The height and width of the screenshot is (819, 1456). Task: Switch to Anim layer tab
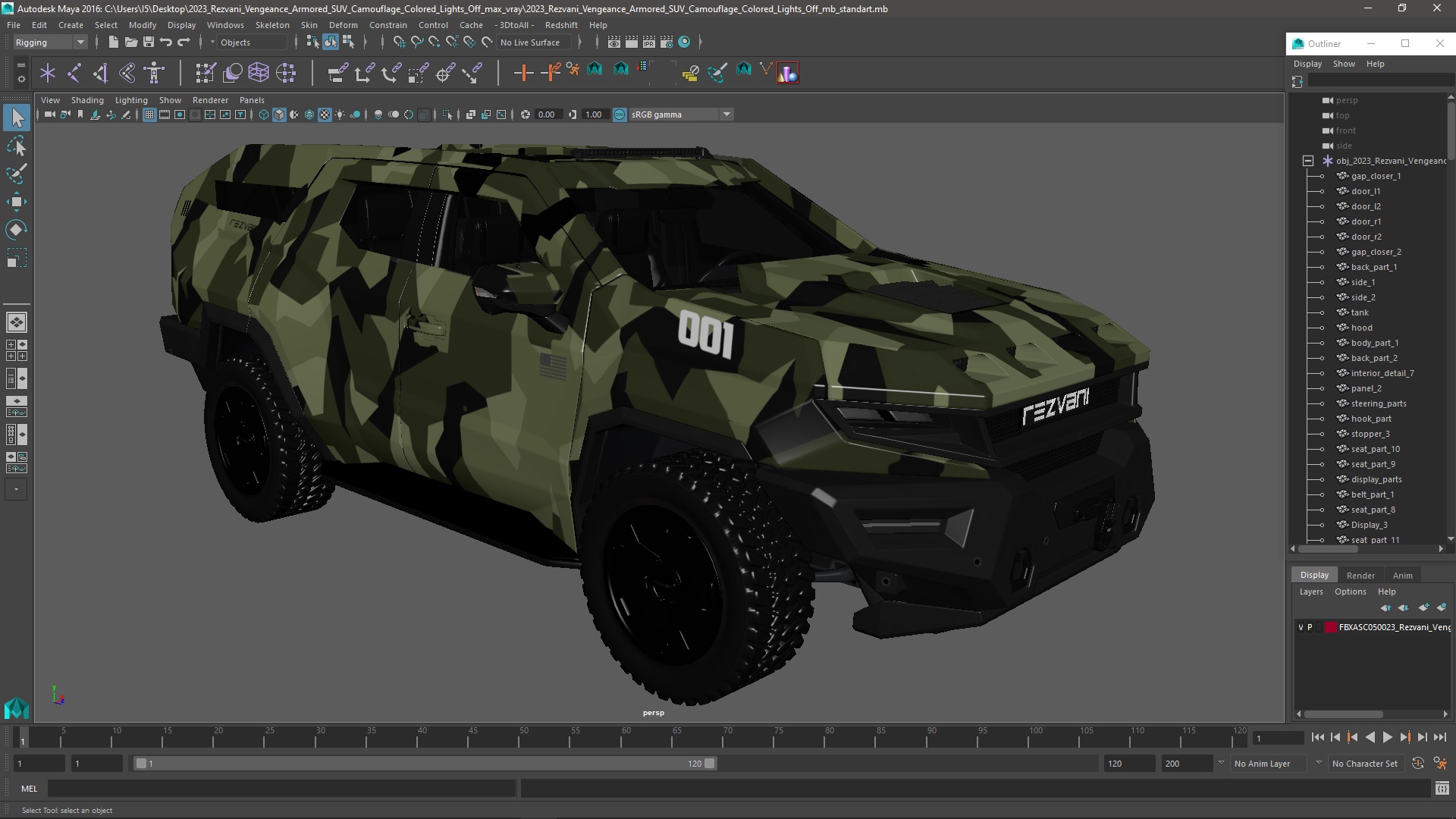pyautogui.click(x=1402, y=576)
